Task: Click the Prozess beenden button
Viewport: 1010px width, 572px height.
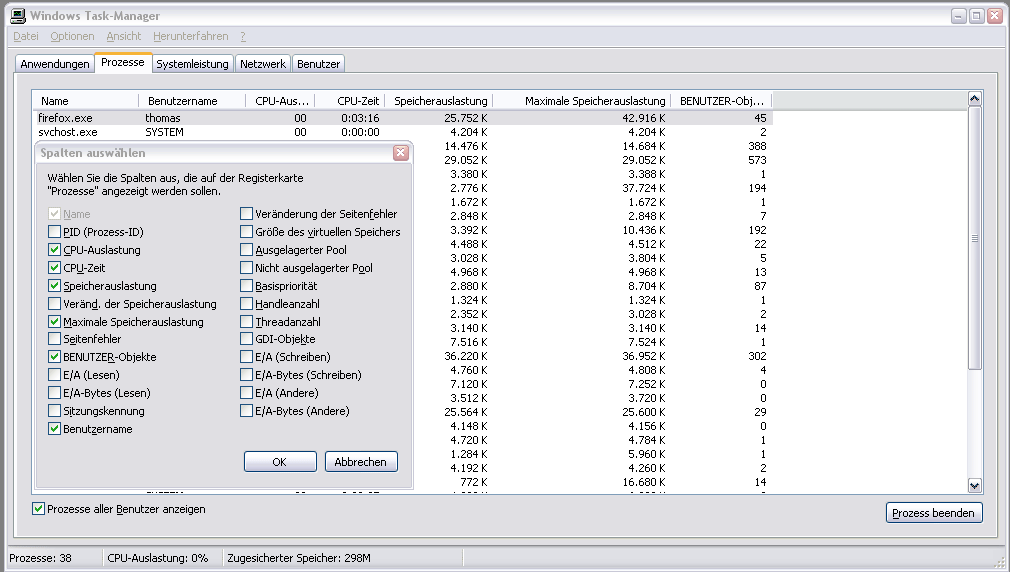Action: [934, 512]
